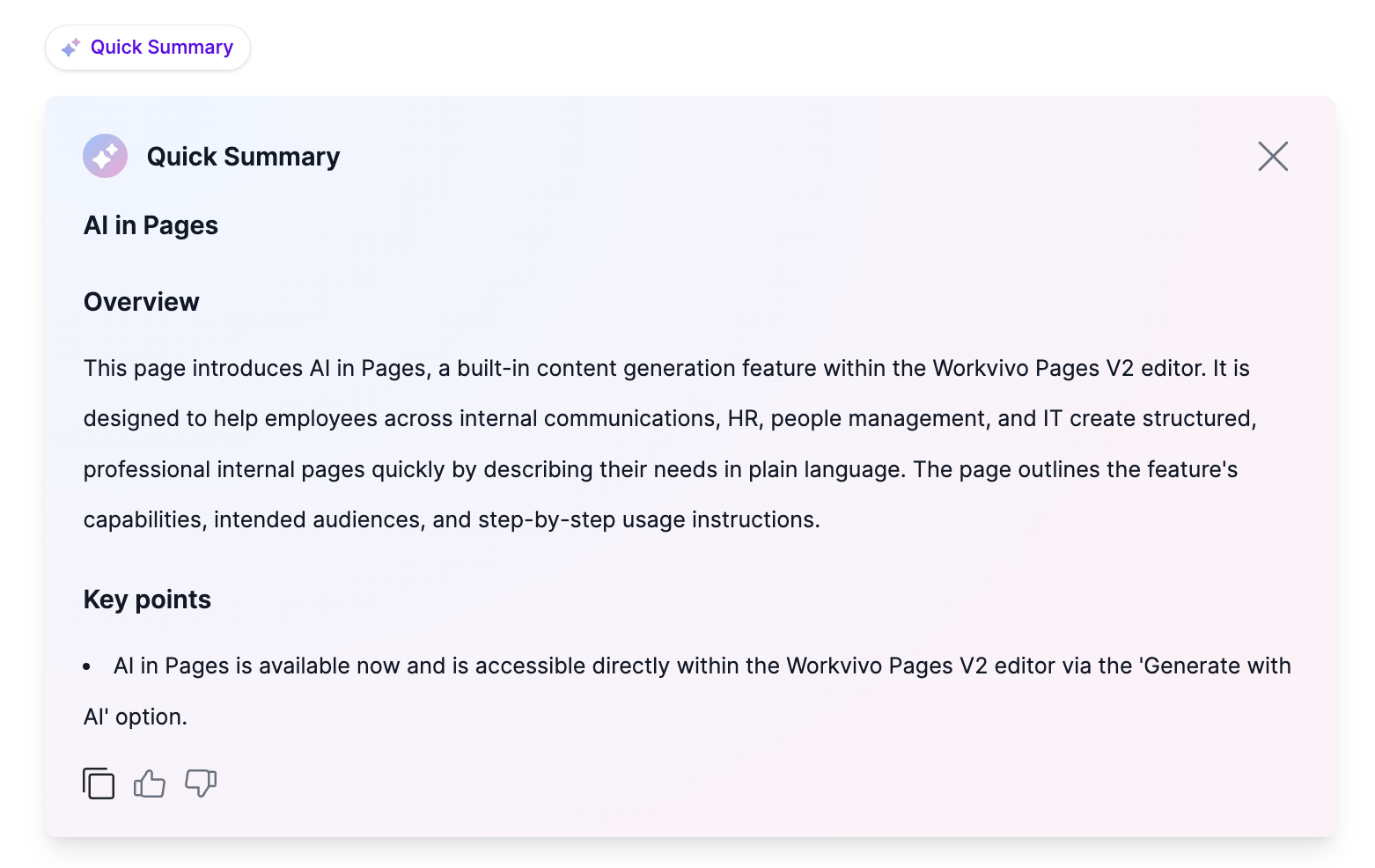Click the 'Key points' section heading

147,600
